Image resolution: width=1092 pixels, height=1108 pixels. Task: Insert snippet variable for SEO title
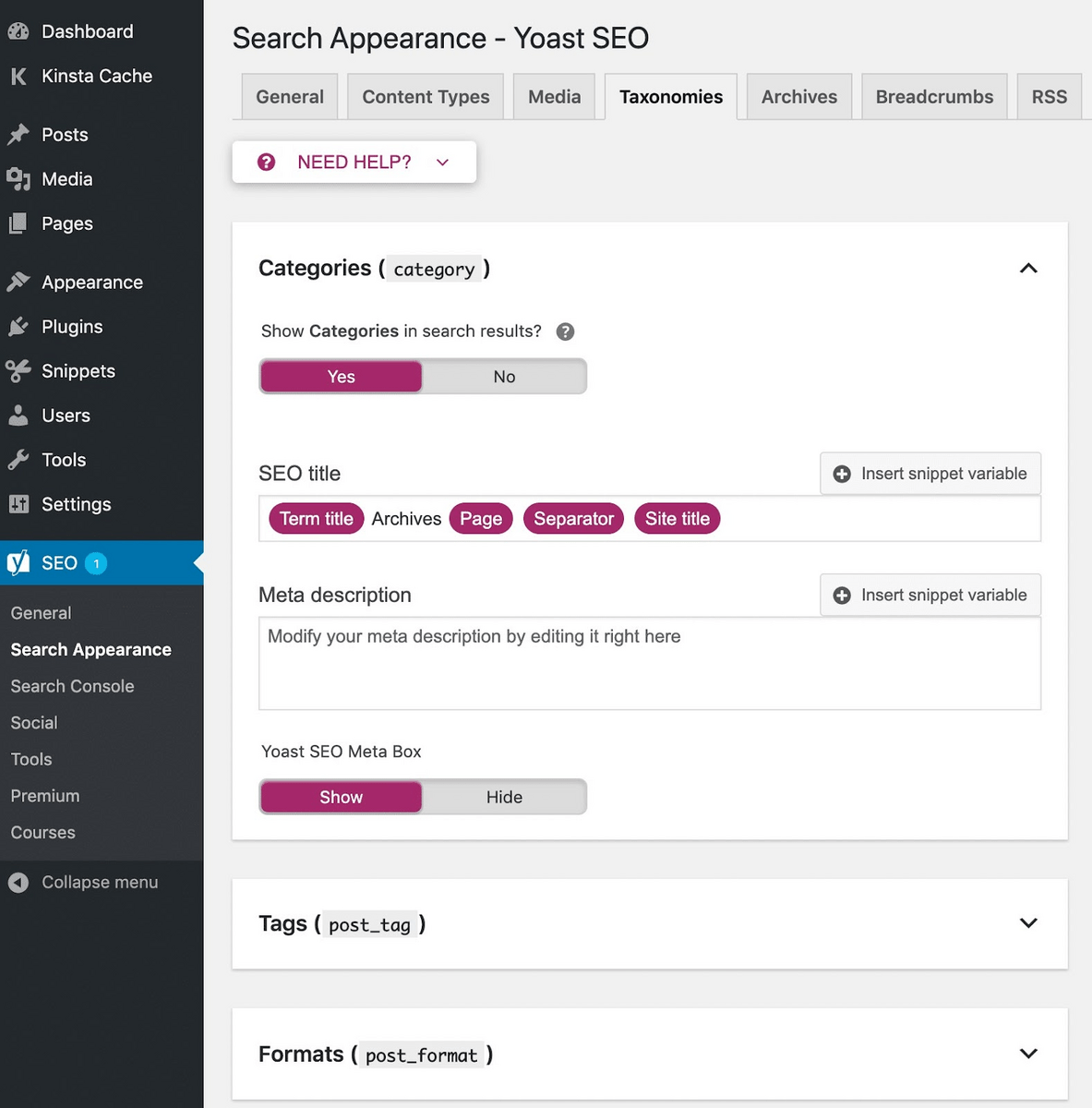click(x=930, y=474)
